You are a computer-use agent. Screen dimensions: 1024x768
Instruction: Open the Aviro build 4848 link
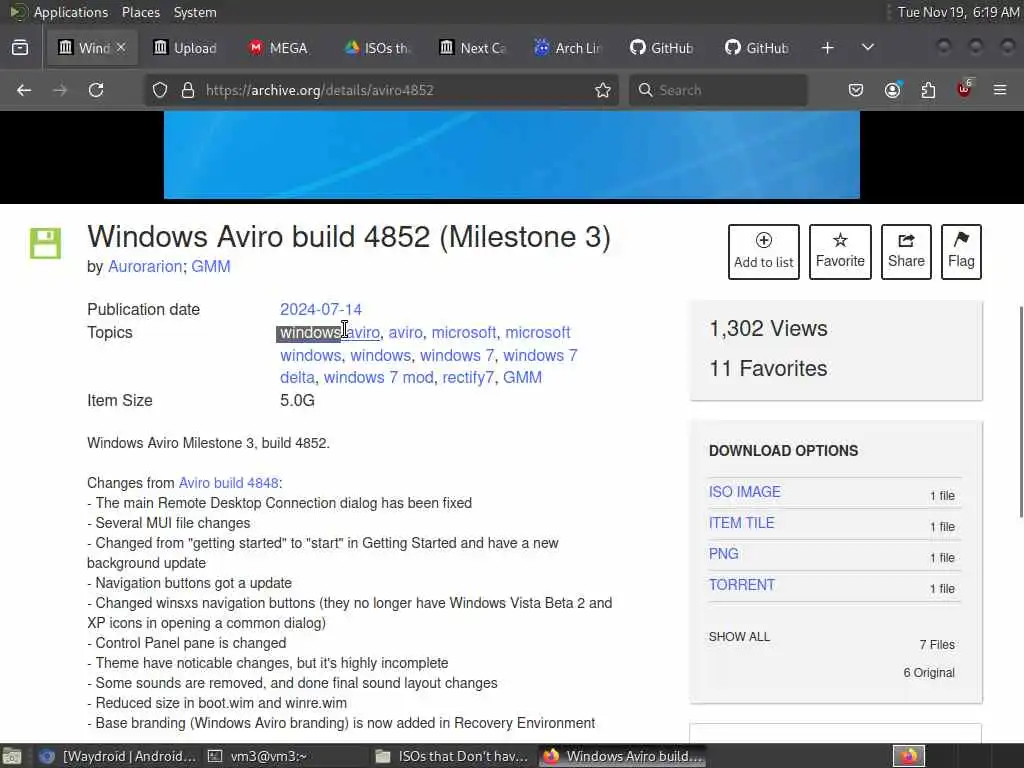click(x=229, y=483)
